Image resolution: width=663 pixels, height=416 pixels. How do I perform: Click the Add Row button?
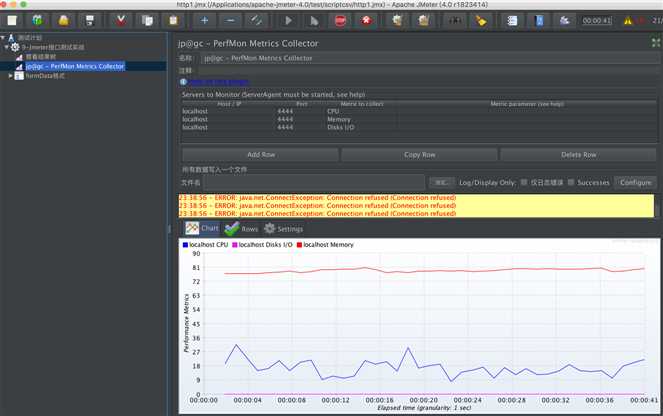pos(260,155)
